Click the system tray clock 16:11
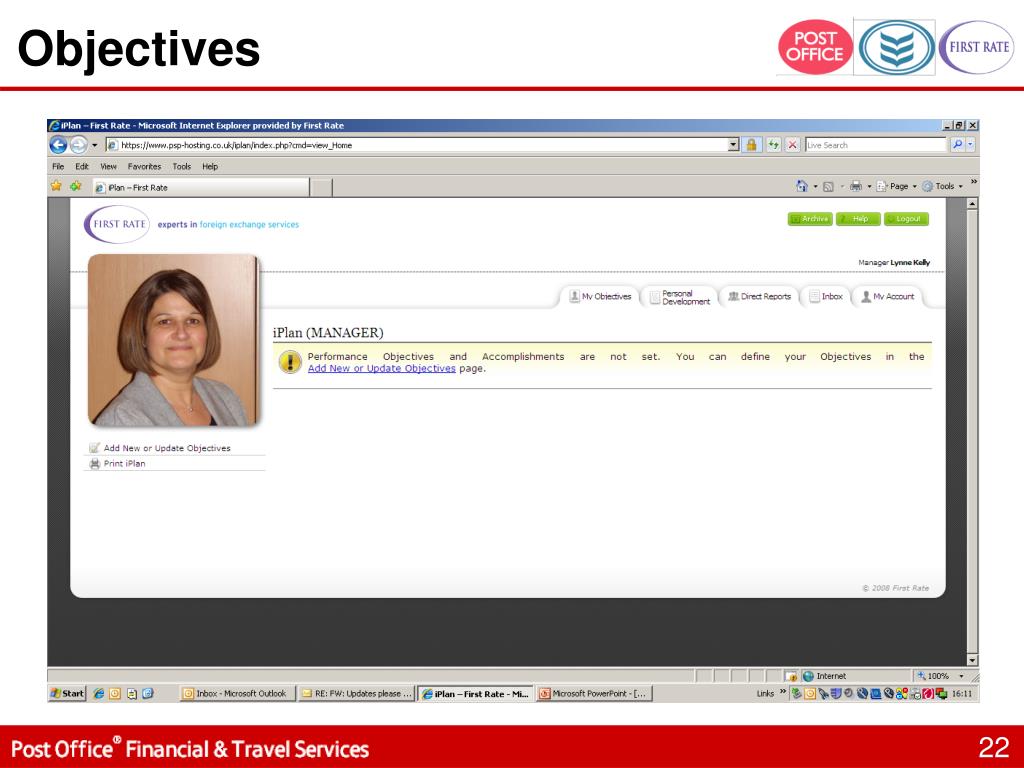1024x768 pixels. coord(962,694)
